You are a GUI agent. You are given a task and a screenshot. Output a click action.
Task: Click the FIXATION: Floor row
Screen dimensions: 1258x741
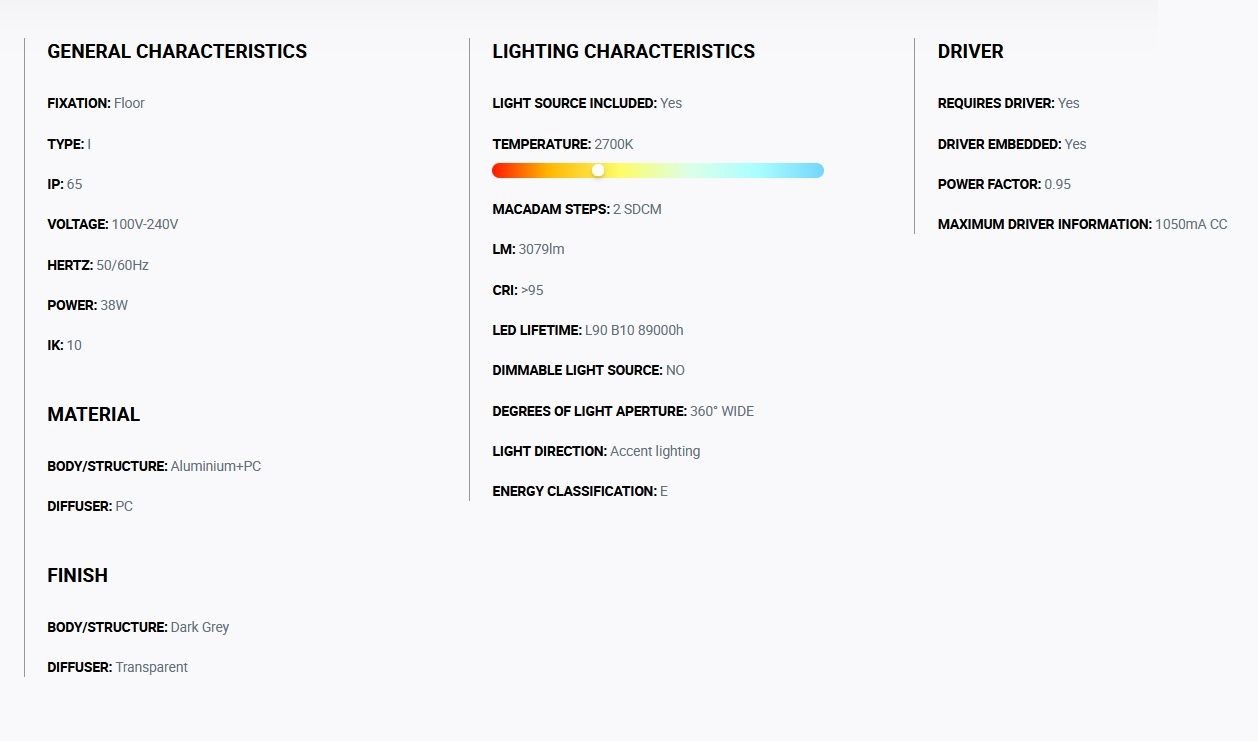pyautogui.click(x=96, y=103)
